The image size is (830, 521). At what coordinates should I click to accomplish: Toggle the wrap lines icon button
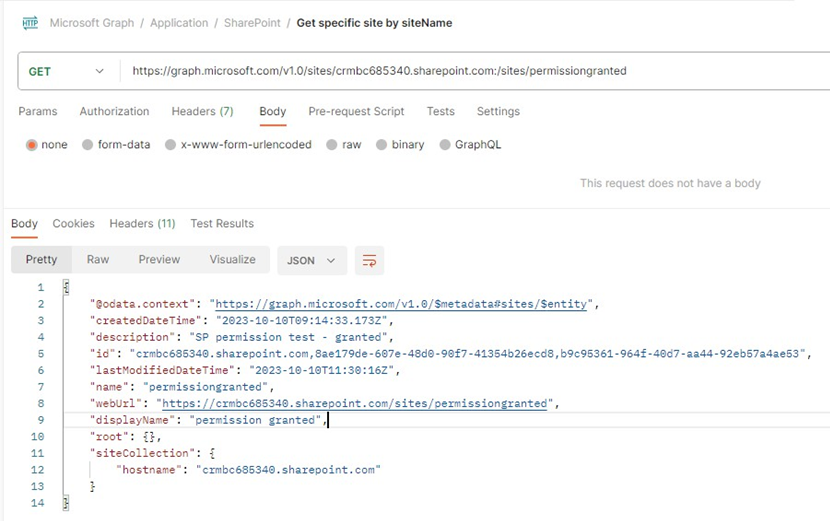pos(369,260)
